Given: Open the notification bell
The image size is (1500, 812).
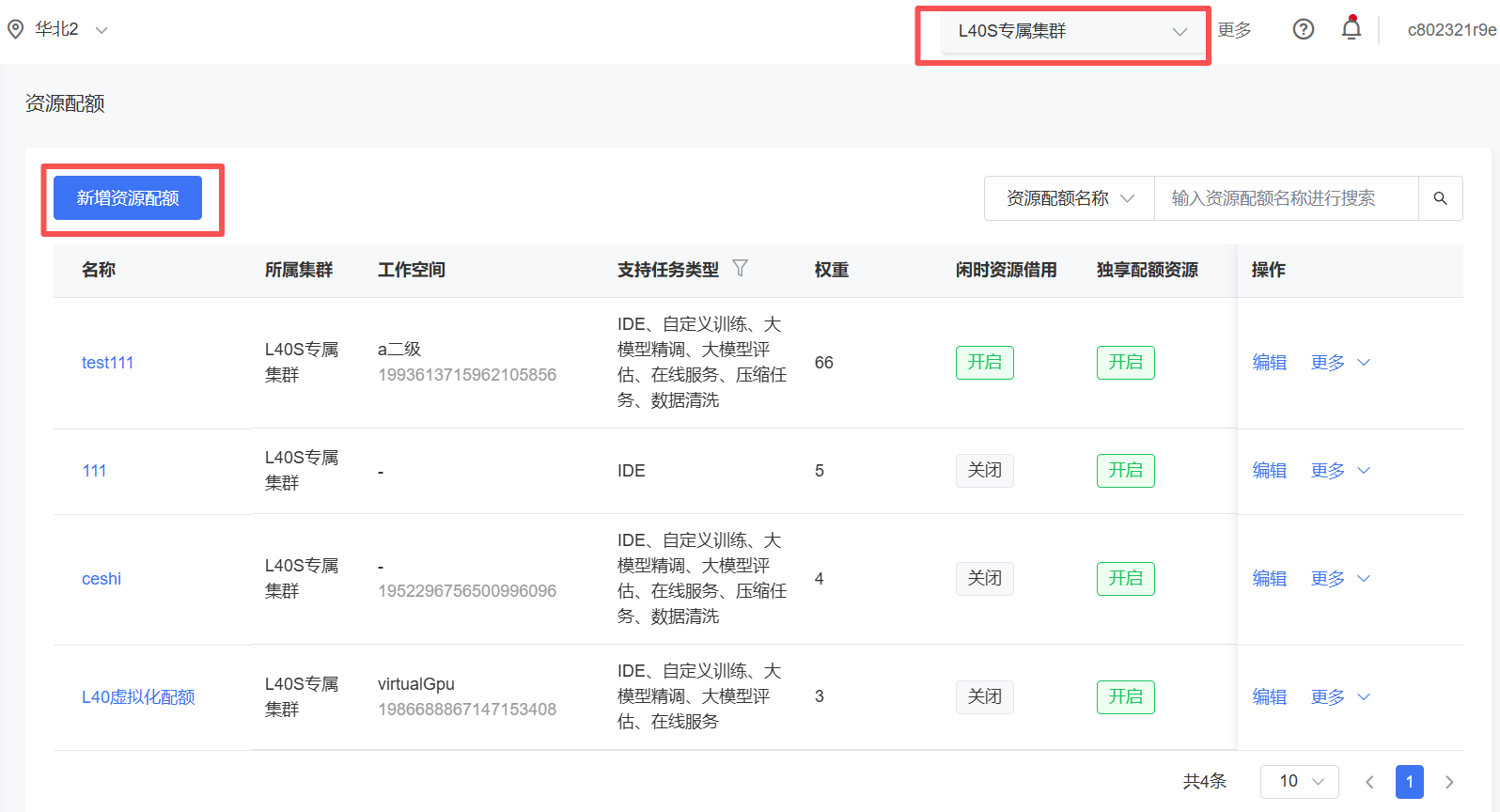Looking at the screenshot, I should (1351, 29).
